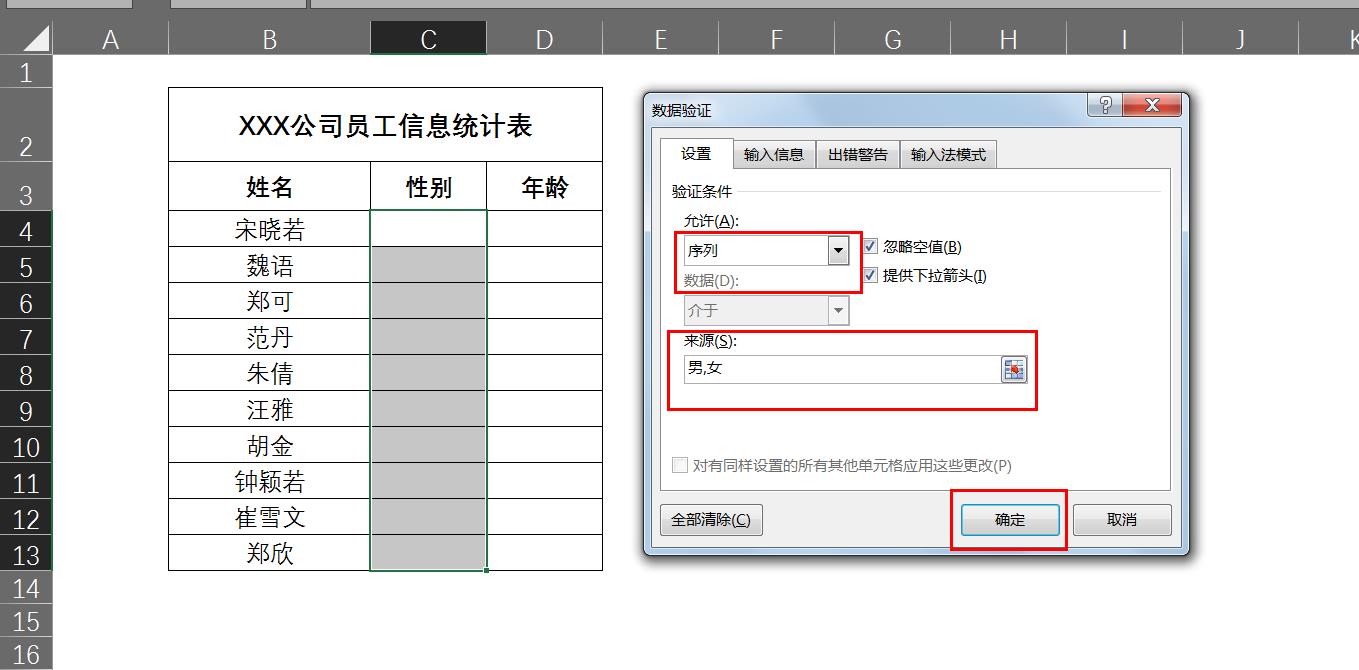Select row 7 header

tap(26, 337)
